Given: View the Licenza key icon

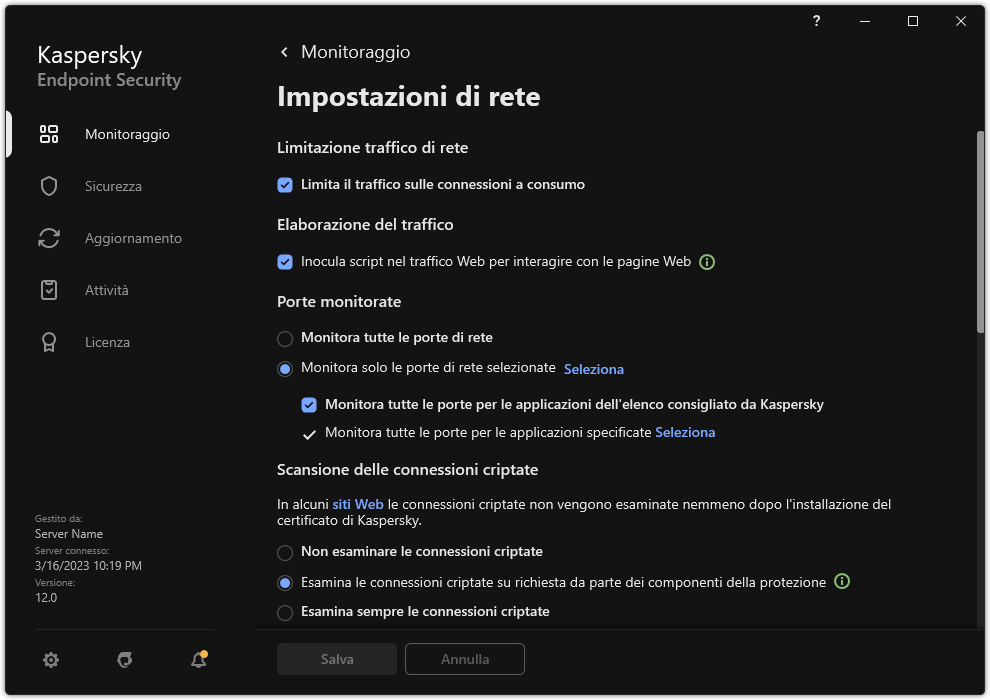Looking at the screenshot, I should [49, 341].
